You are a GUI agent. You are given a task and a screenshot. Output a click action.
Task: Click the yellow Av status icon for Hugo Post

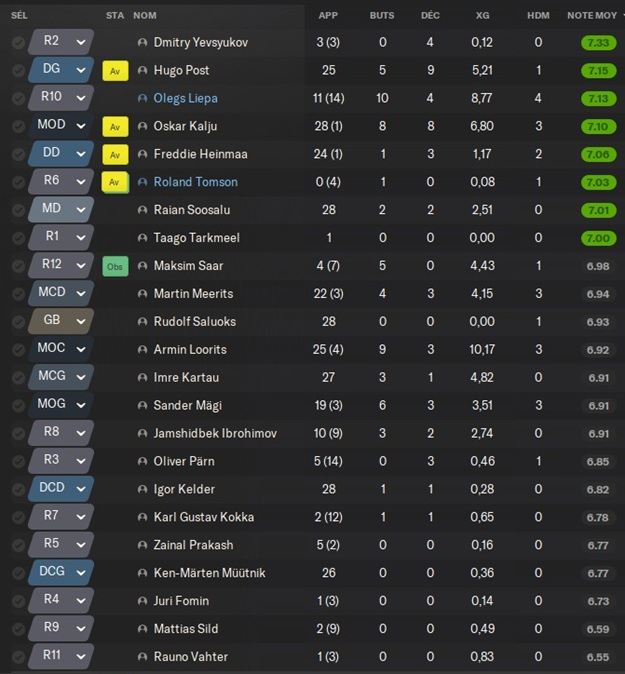click(115, 71)
